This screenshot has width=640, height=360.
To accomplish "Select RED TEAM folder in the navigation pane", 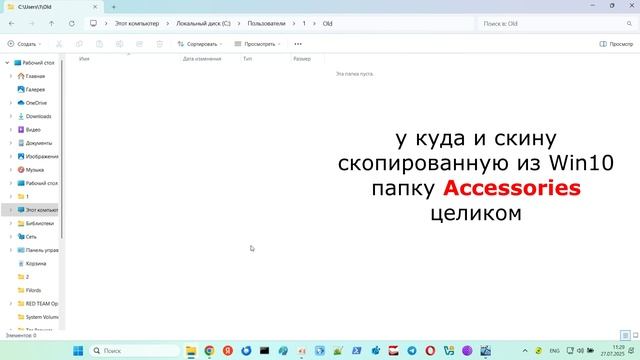I will [x=38, y=304].
